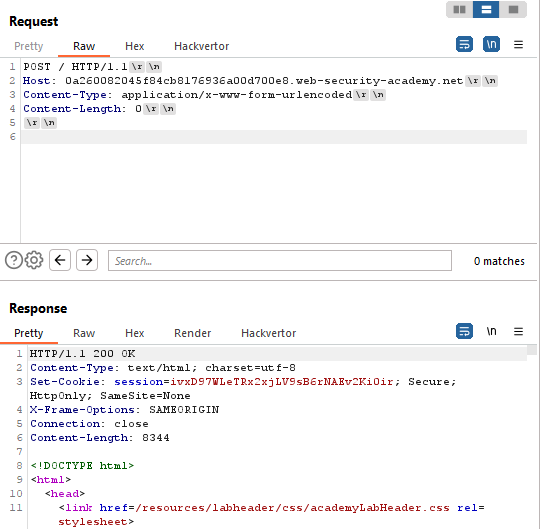The width and height of the screenshot is (542, 529).
Task: Focus the Search input field
Action: (x=280, y=261)
